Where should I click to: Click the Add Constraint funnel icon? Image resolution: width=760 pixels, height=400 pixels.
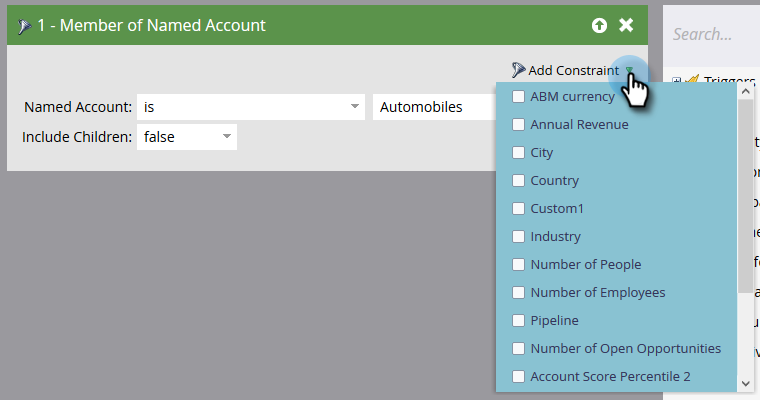518,70
